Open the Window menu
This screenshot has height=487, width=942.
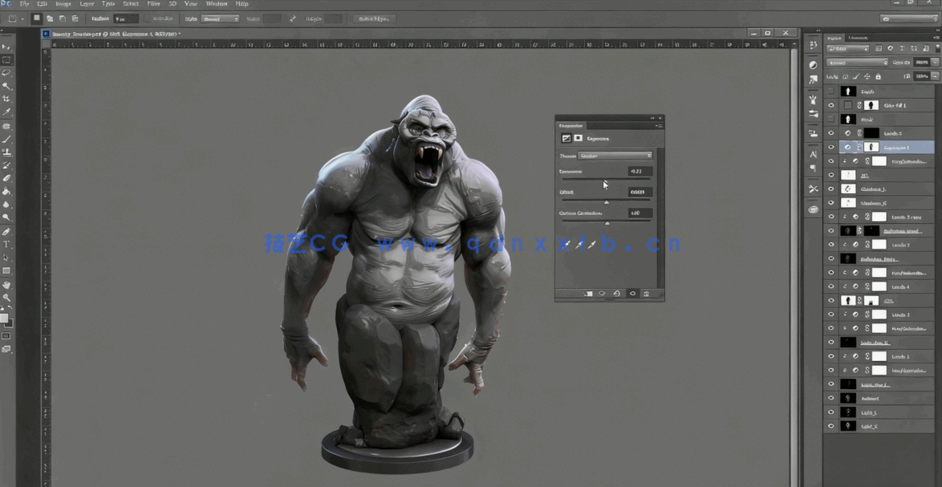click(217, 4)
